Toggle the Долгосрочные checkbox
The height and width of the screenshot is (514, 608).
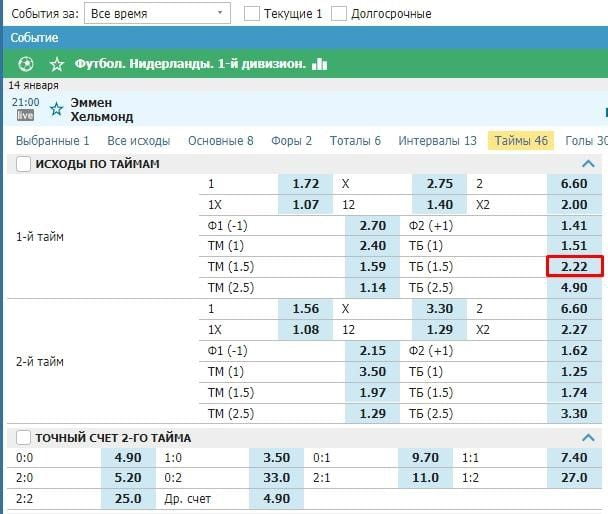(339, 14)
